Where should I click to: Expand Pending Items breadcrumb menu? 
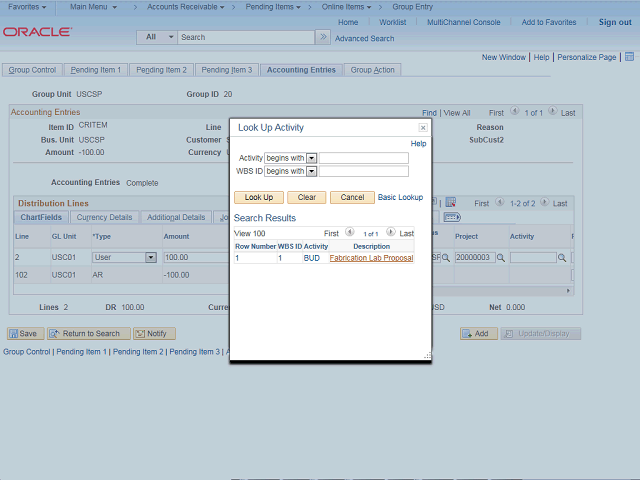pyautogui.click(x=273, y=7)
